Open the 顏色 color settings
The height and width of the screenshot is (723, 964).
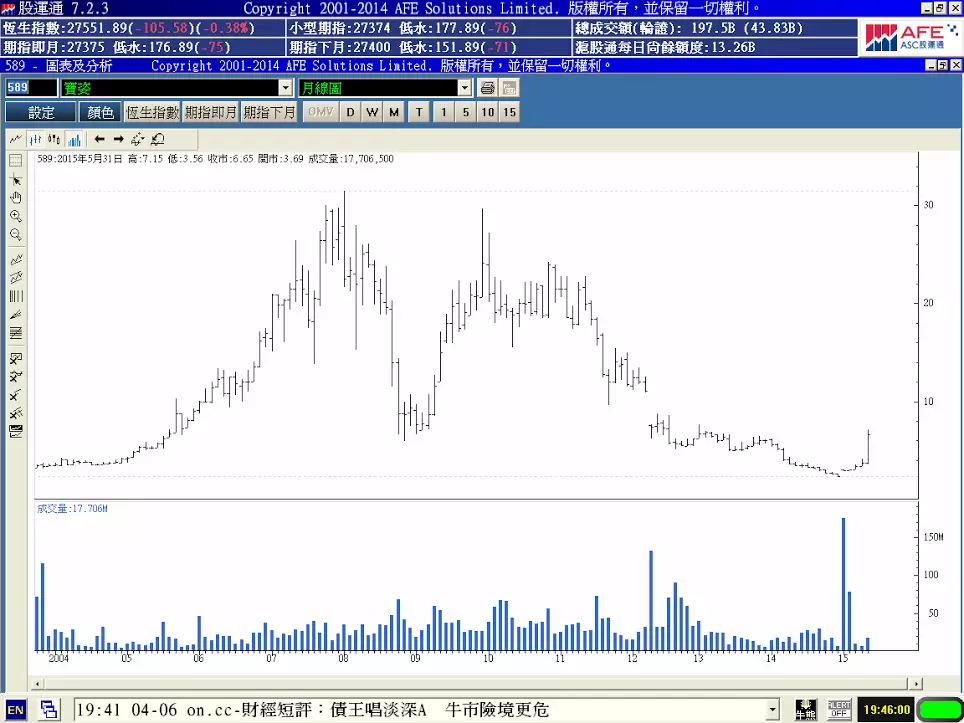tap(100, 112)
